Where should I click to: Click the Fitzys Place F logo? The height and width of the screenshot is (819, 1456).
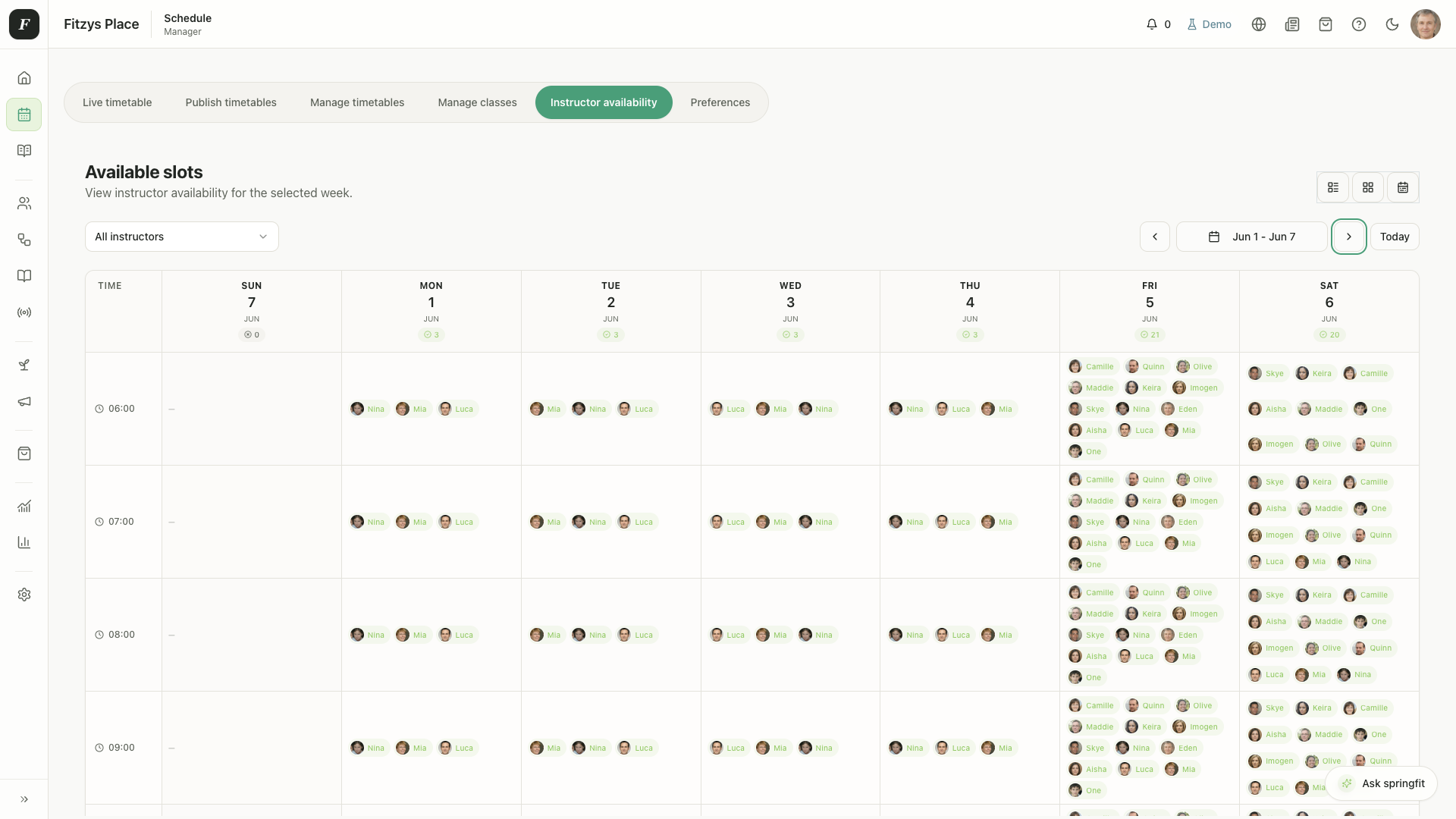(x=24, y=24)
